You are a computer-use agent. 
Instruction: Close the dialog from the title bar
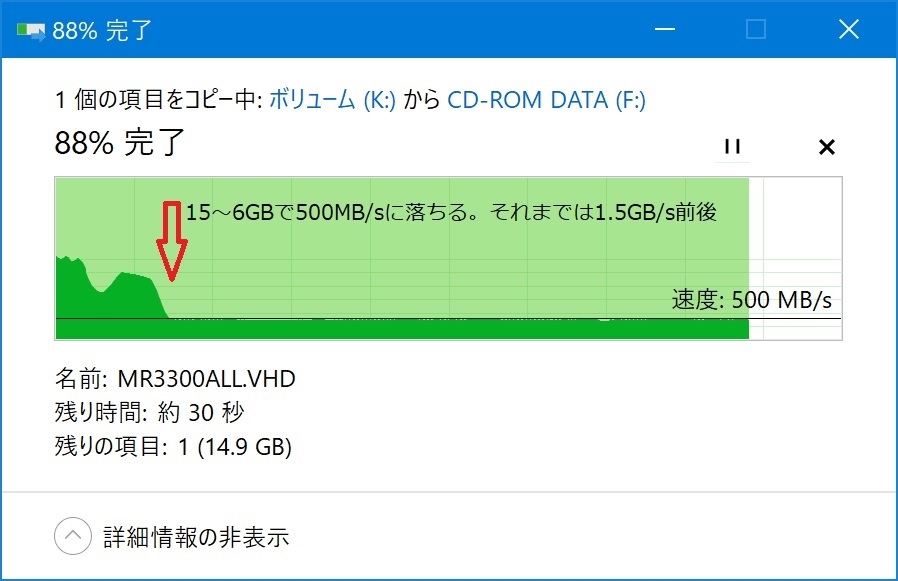coord(849,29)
